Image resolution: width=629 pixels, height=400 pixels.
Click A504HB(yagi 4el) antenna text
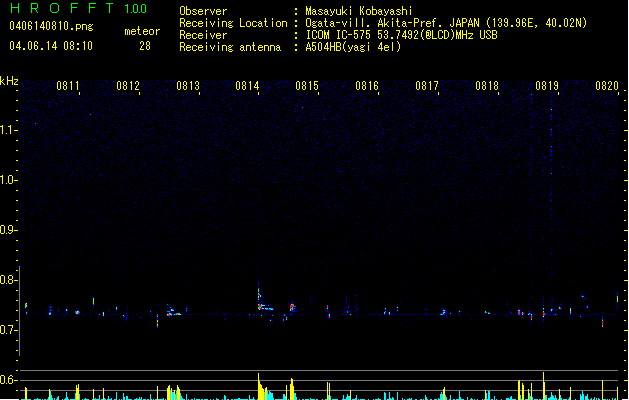click(x=353, y=47)
